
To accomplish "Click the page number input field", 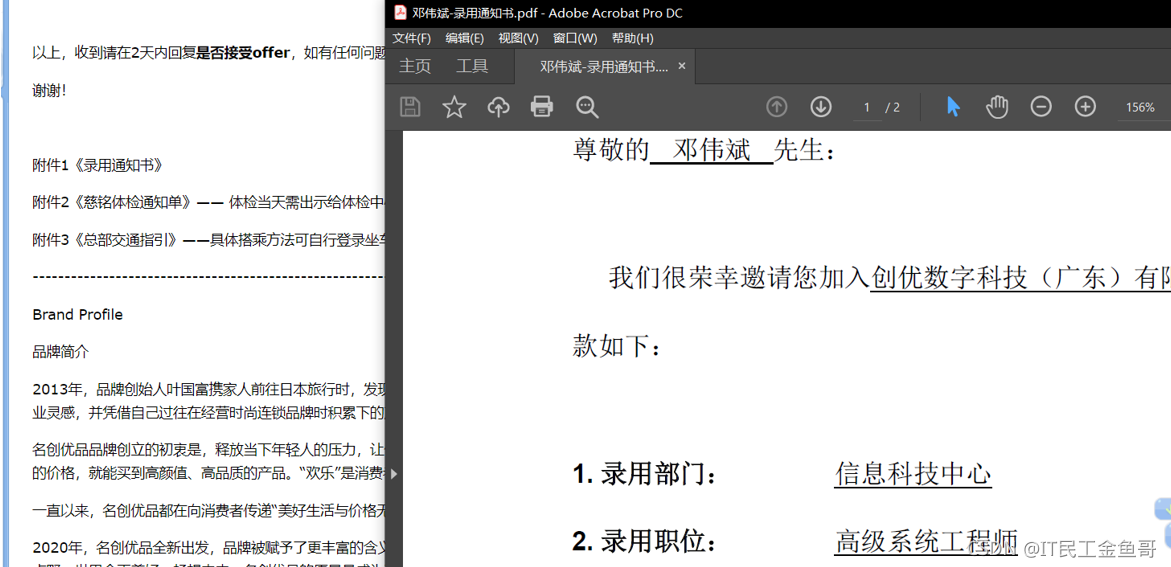I will coord(867,108).
